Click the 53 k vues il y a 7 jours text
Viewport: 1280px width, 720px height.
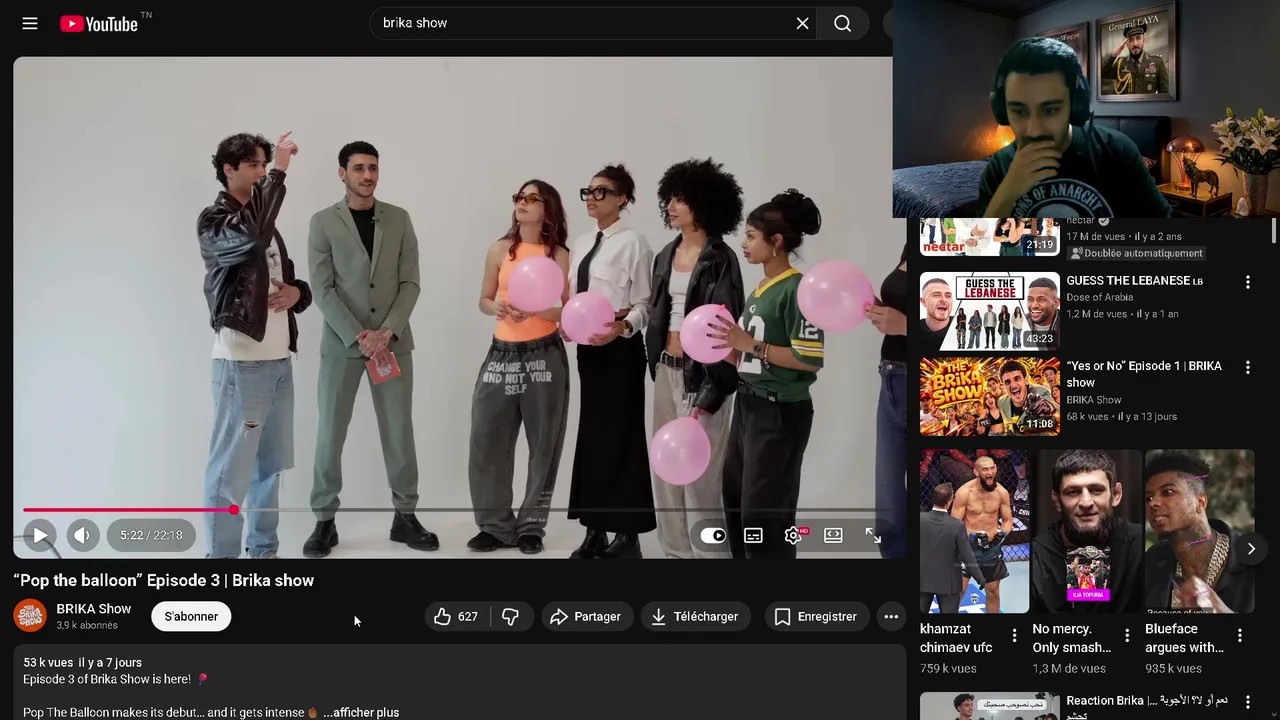click(83, 662)
